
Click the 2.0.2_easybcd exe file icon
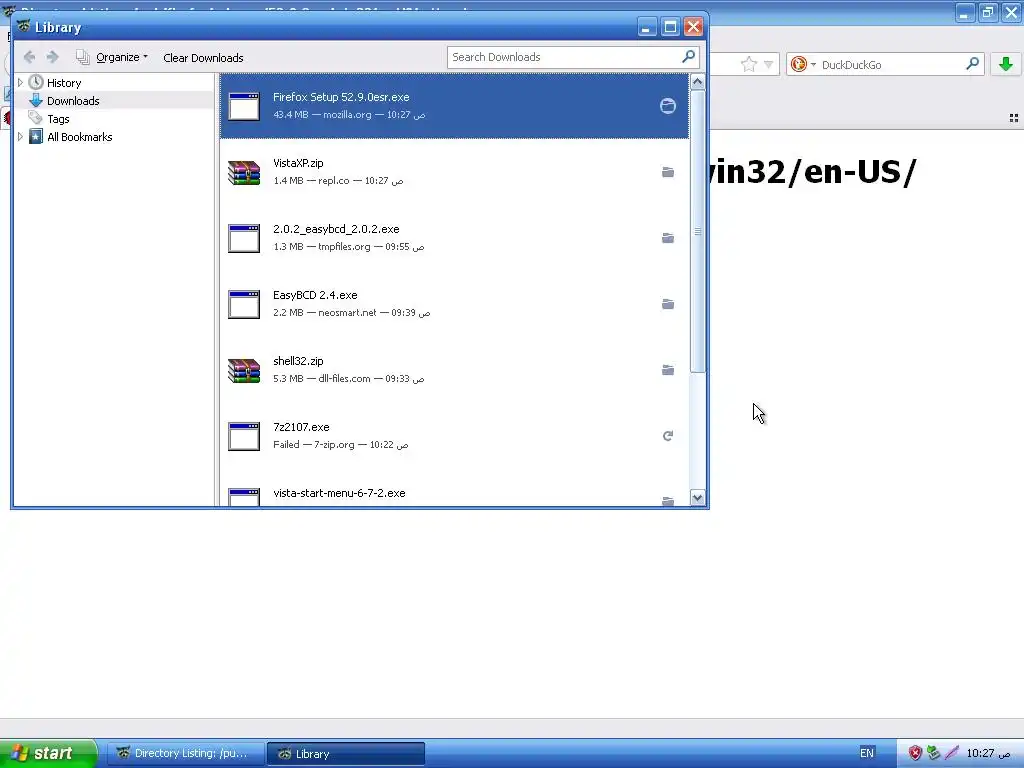coord(244,238)
